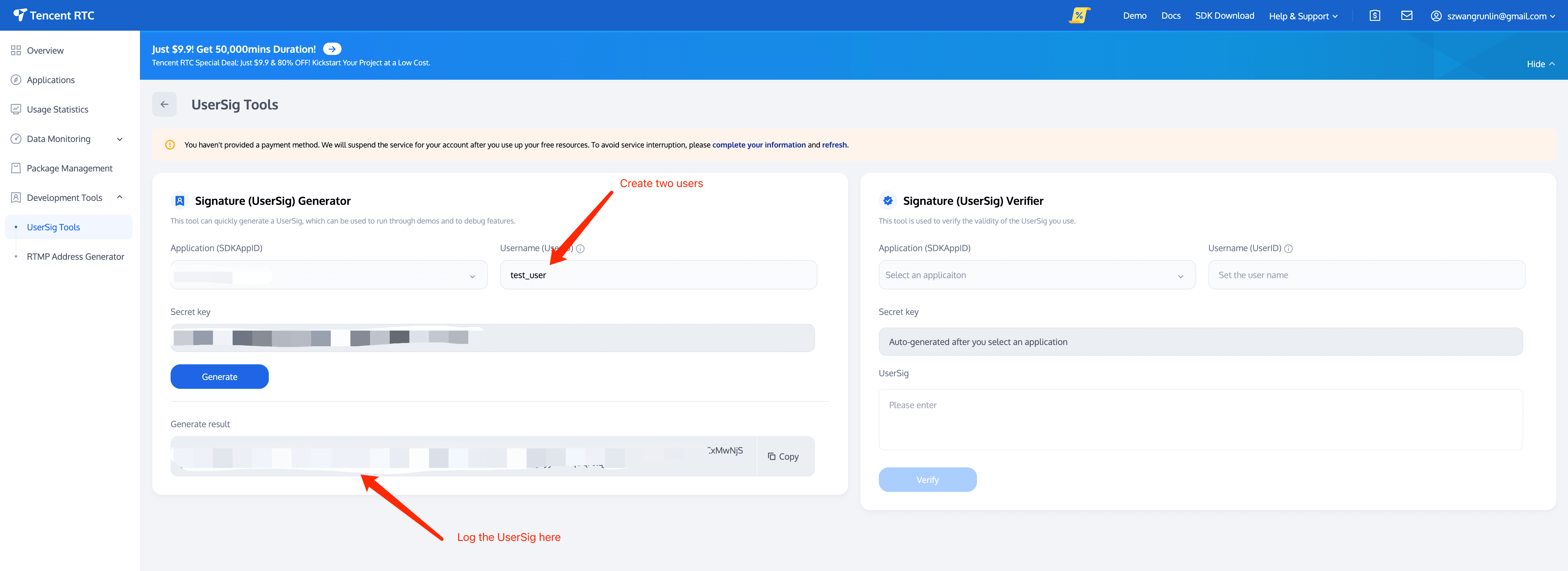Click SDK Download in the top navigation
The height and width of the screenshot is (571, 1568).
point(1225,15)
